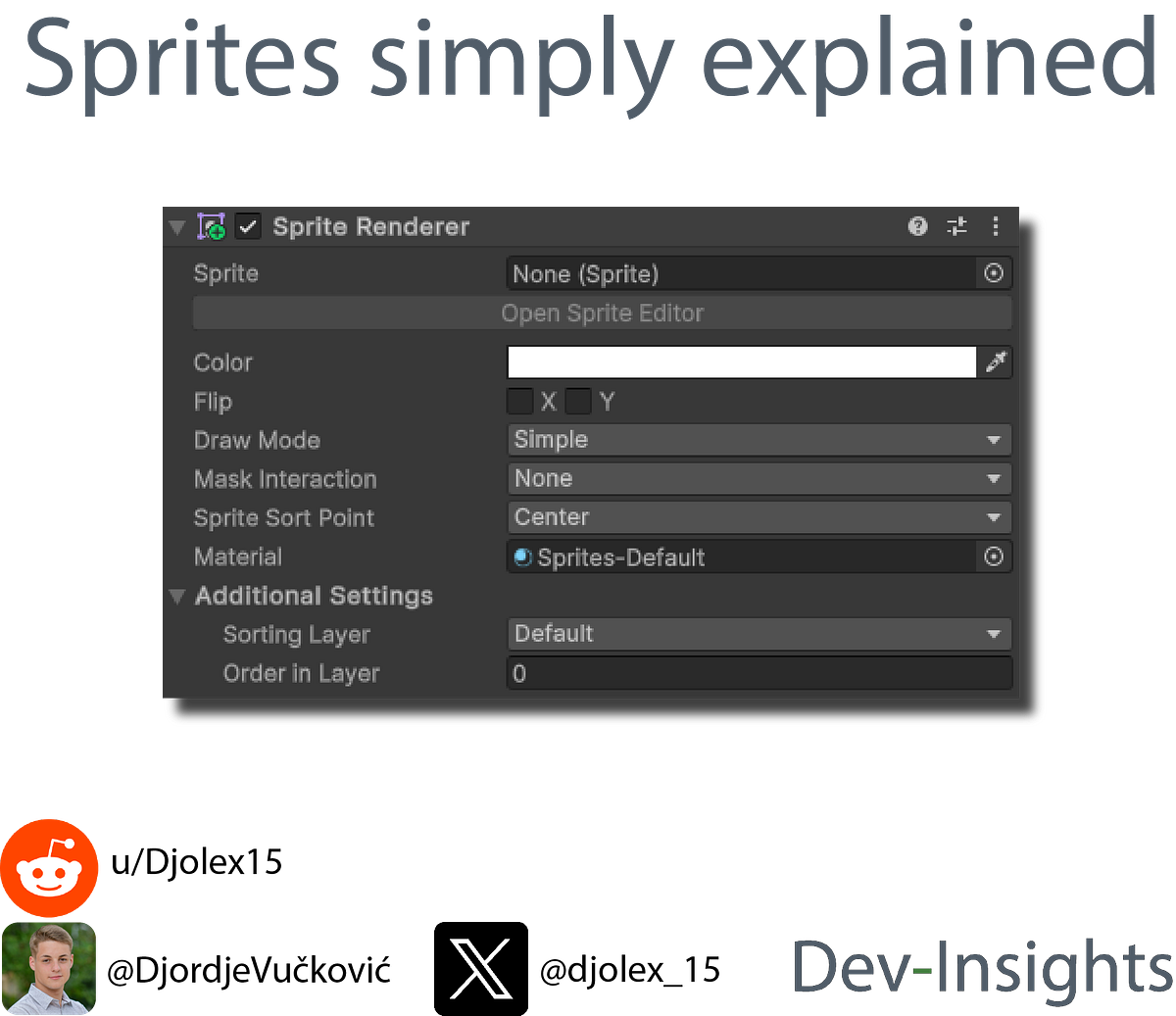Open the component three-dot menu
1176x1016 pixels.
coord(996,226)
